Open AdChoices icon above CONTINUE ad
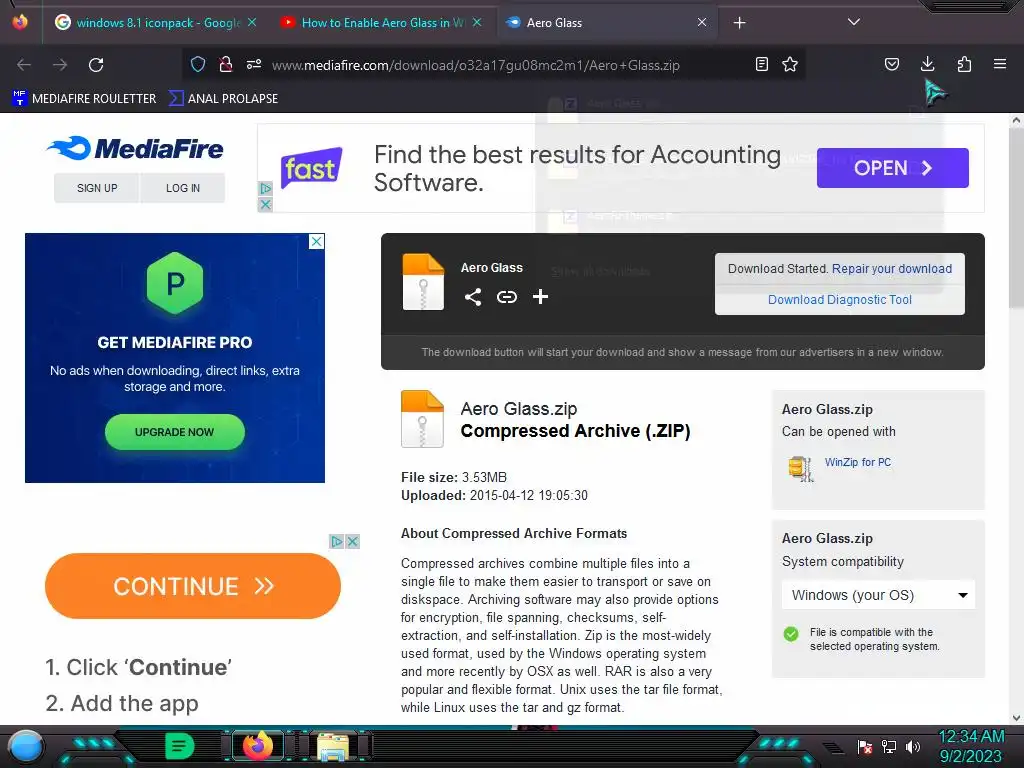Image resolution: width=1024 pixels, height=768 pixels. pyautogui.click(x=336, y=541)
